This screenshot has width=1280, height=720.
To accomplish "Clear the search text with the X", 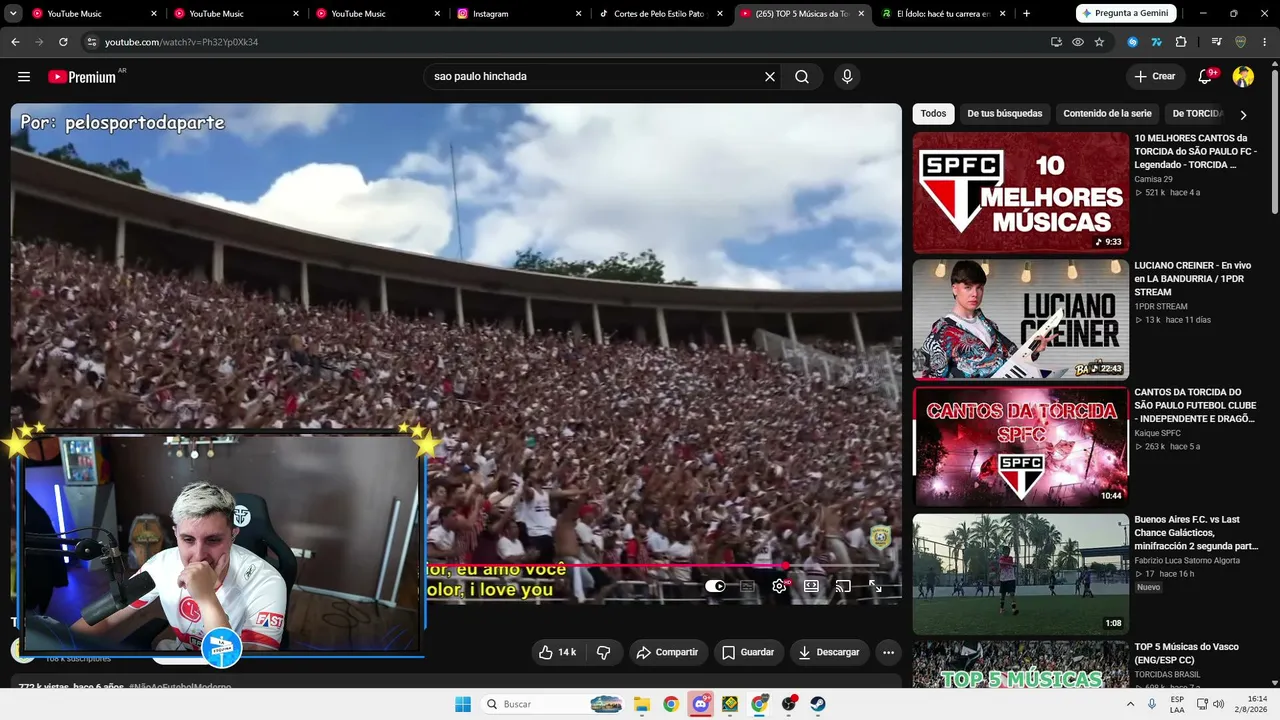I will pyautogui.click(x=770, y=77).
